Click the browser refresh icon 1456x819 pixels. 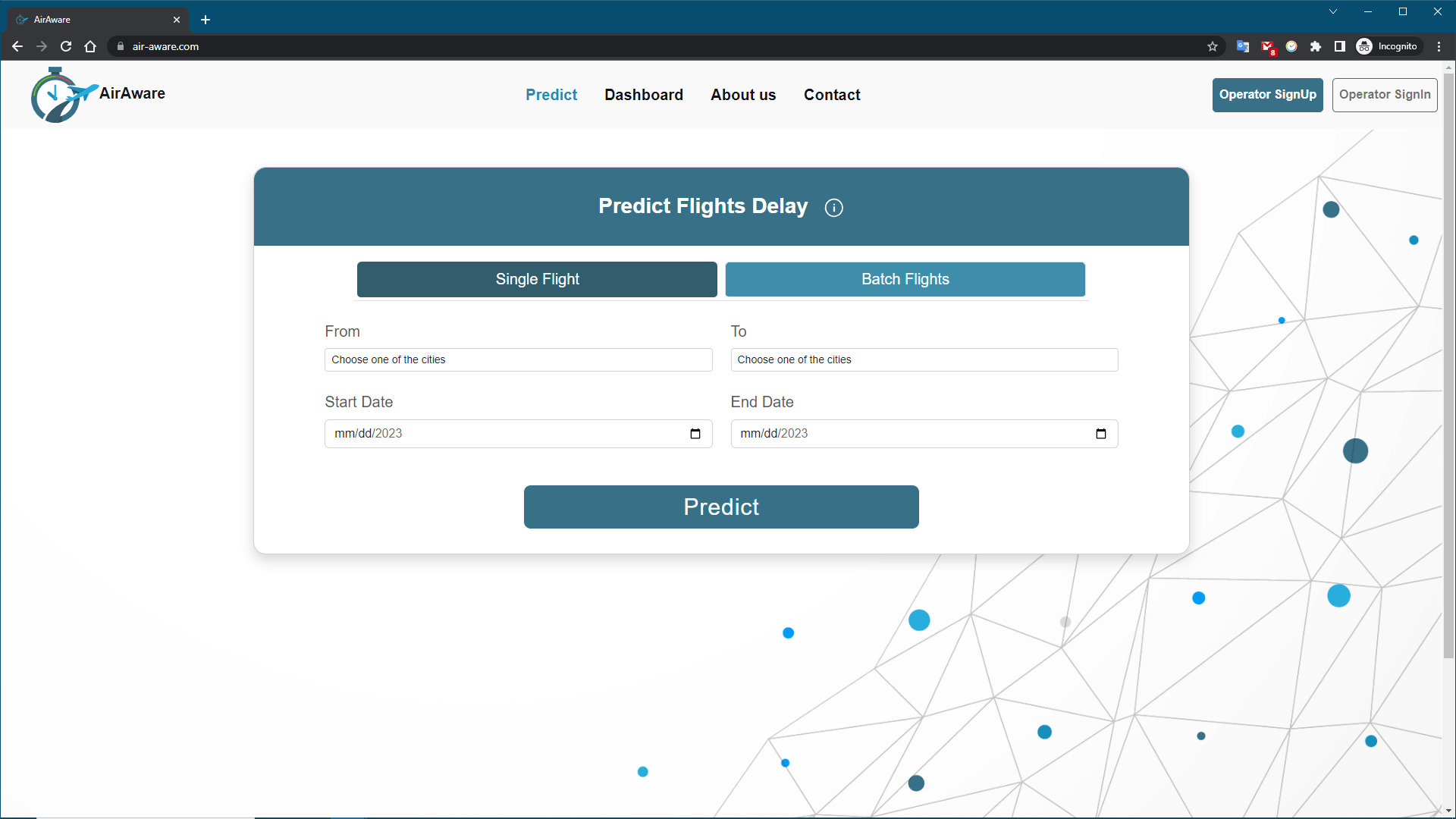coord(65,46)
